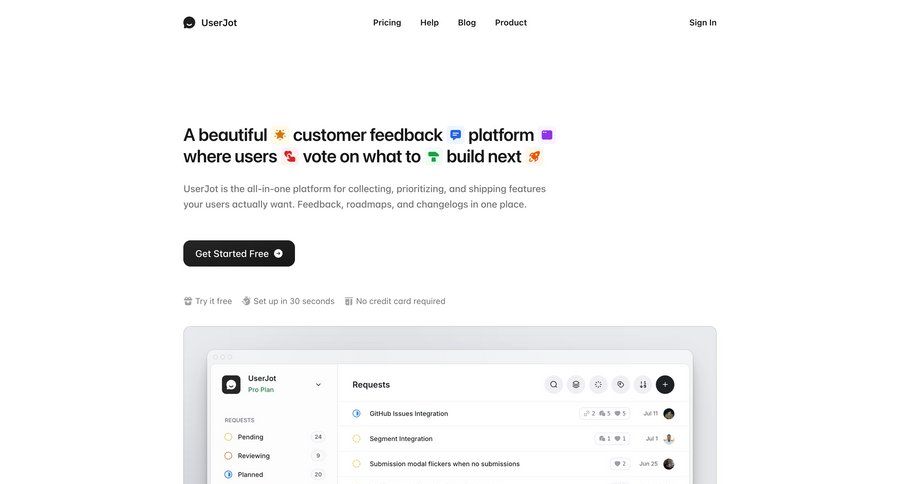
Task: Click the UserJot workspace avatar icon
Action: 231,384
